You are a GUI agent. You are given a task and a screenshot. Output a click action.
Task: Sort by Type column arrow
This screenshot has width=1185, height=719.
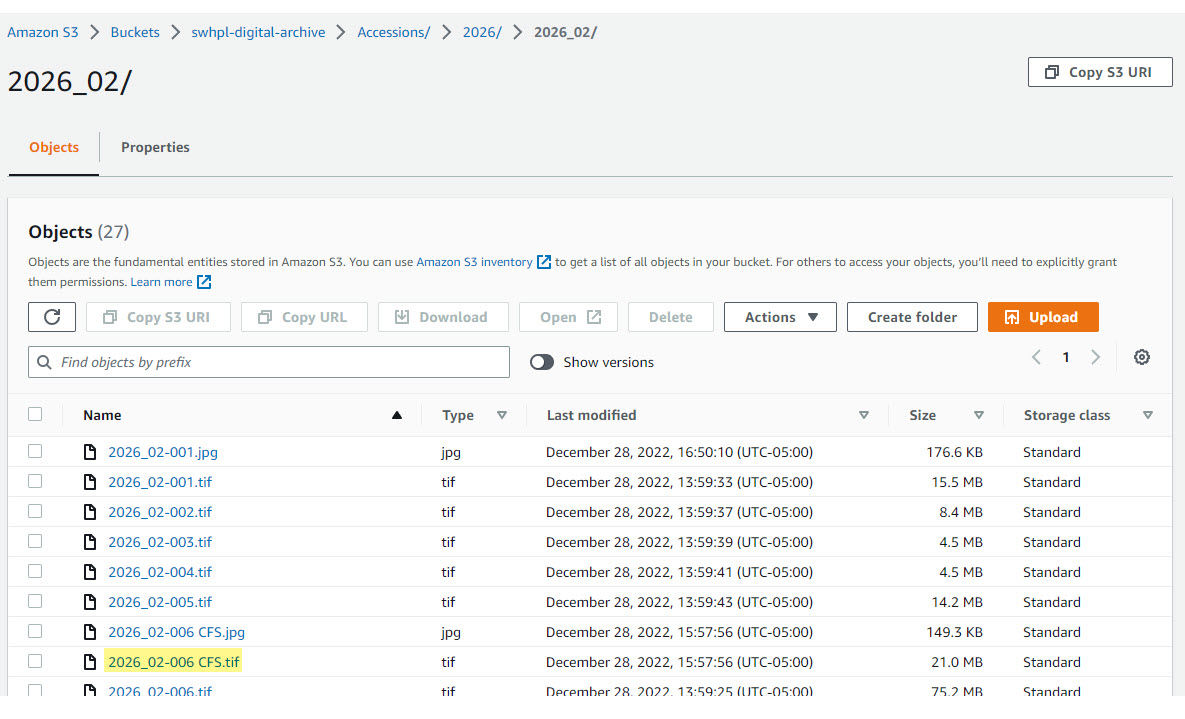tap(502, 415)
